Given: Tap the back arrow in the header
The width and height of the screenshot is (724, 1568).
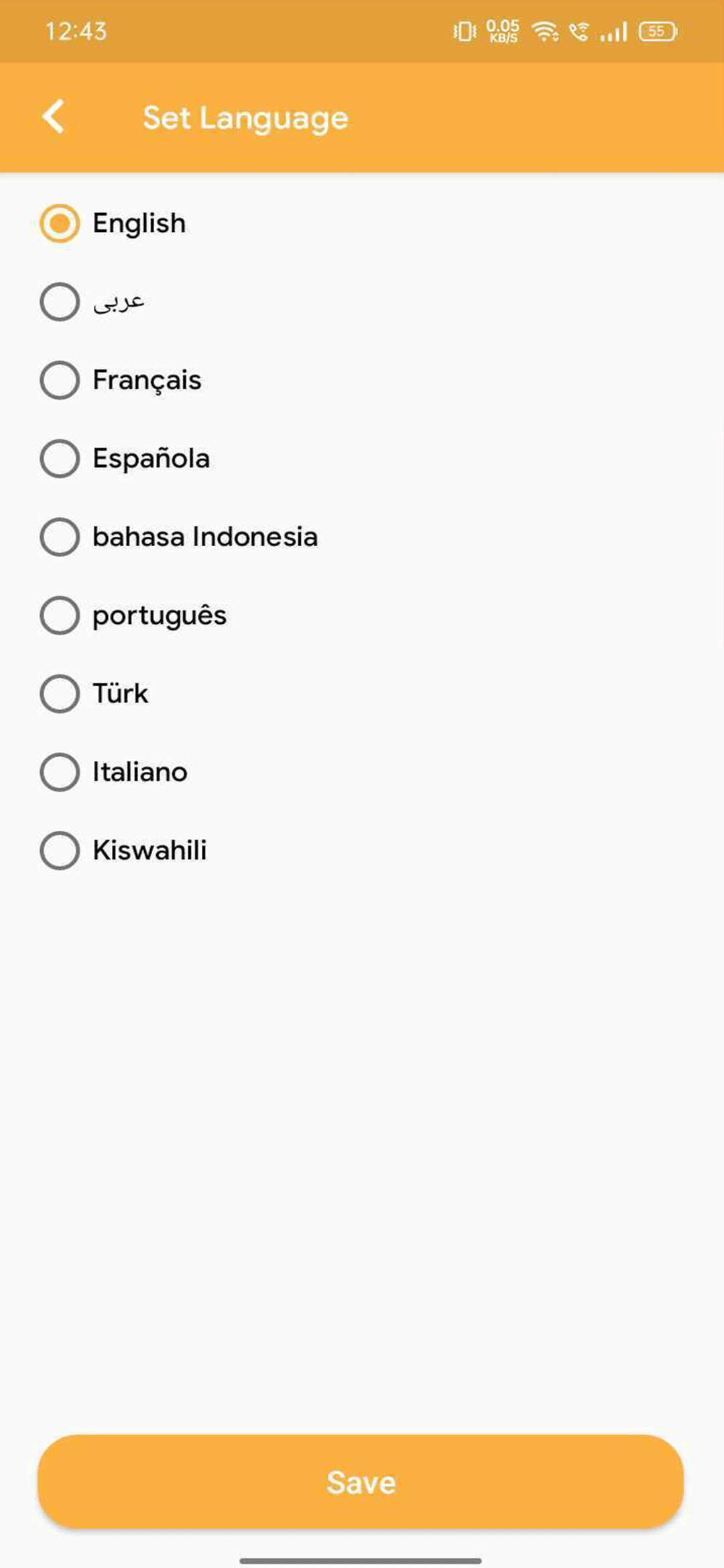Looking at the screenshot, I should tap(55, 116).
